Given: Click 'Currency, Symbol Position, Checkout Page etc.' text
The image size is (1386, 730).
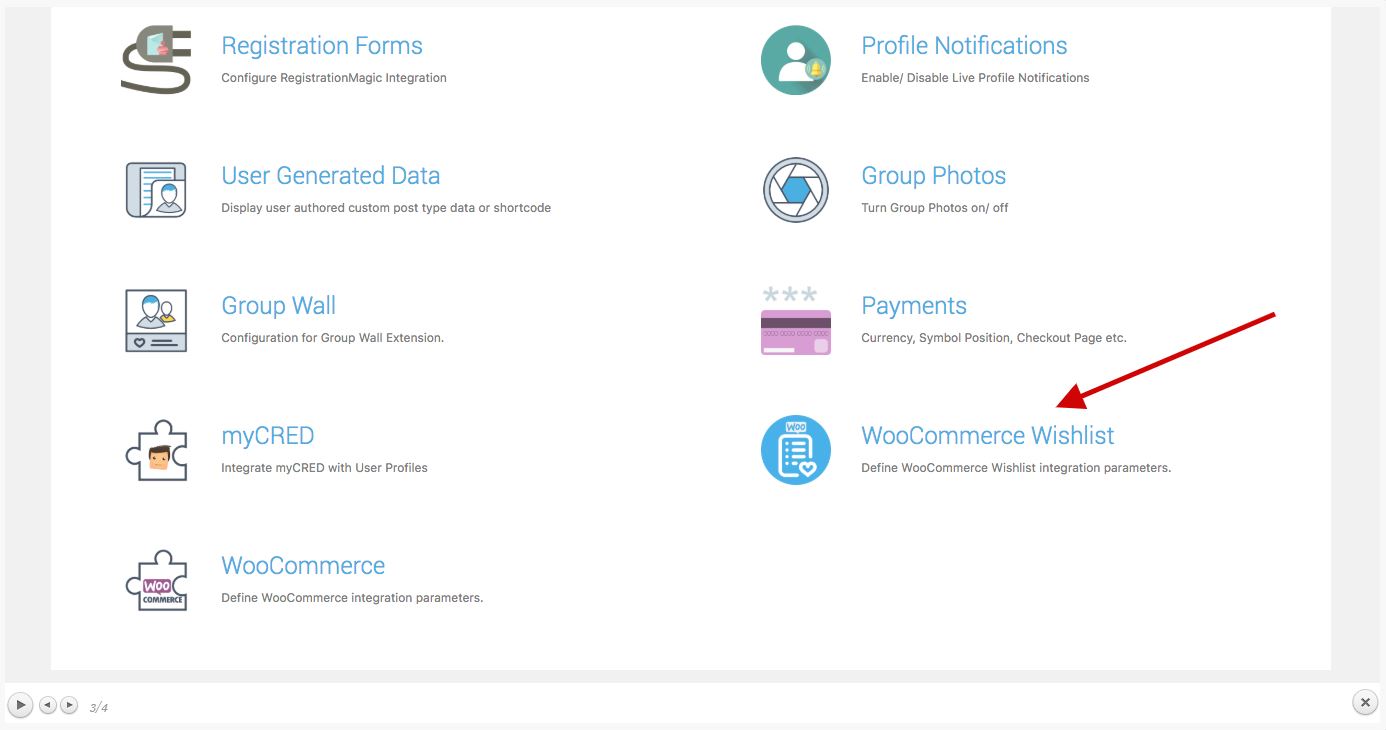Looking at the screenshot, I should coord(994,338).
